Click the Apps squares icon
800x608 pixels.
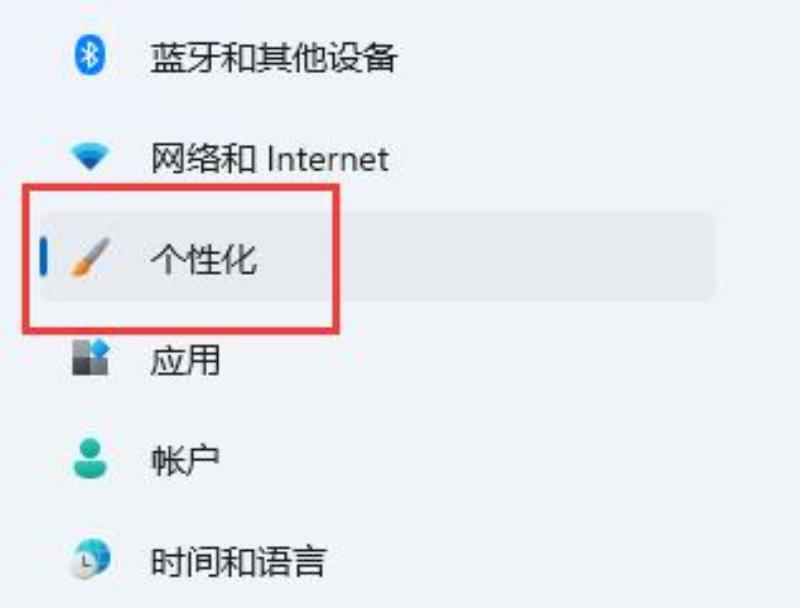(x=91, y=358)
